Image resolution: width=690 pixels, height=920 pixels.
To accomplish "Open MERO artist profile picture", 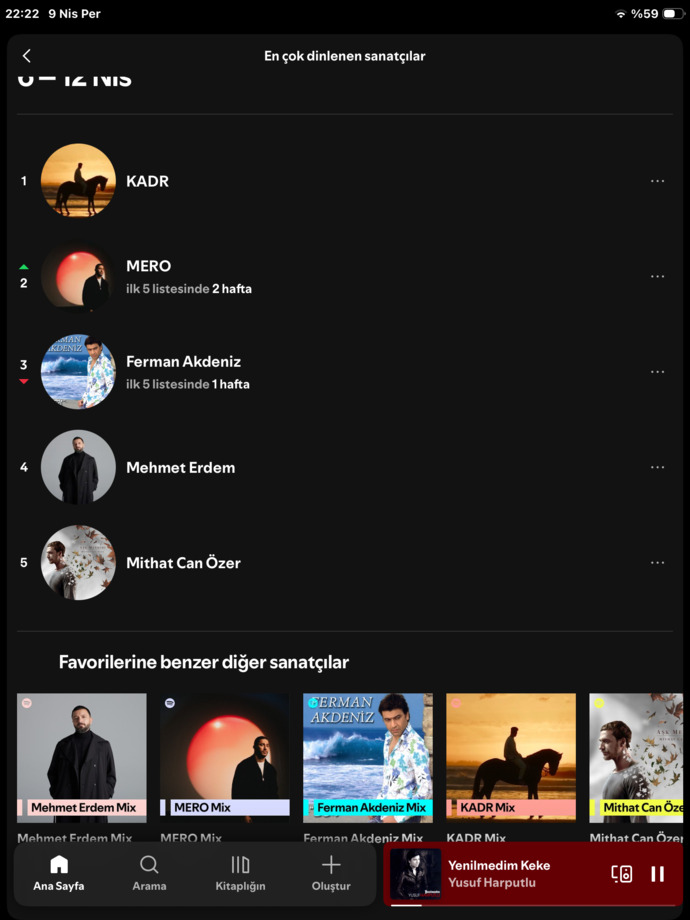I will pyautogui.click(x=78, y=276).
